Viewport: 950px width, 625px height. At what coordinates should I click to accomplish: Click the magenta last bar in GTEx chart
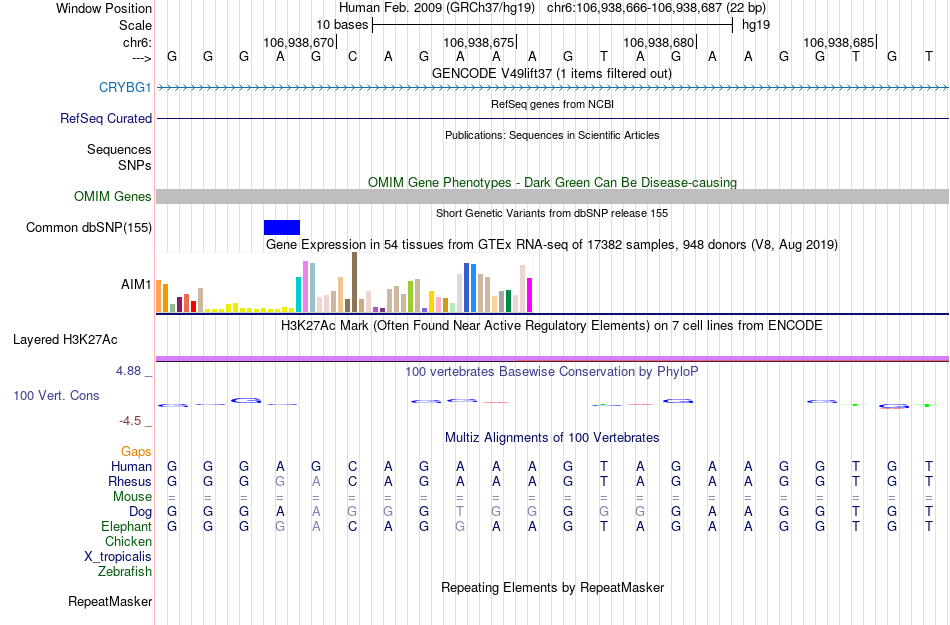pyautogui.click(x=530, y=296)
